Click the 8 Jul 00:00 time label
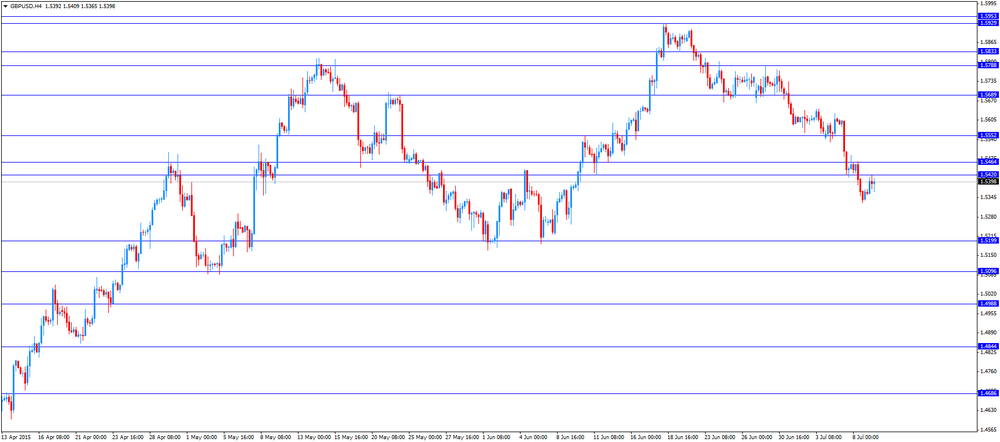This screenshot has width=1000, height=442. click(x=864, y=438)
